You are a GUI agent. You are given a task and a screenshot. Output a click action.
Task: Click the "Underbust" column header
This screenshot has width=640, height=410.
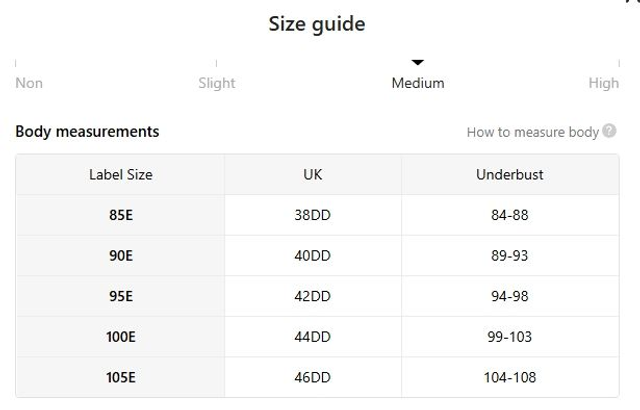[x=510, y=174]
